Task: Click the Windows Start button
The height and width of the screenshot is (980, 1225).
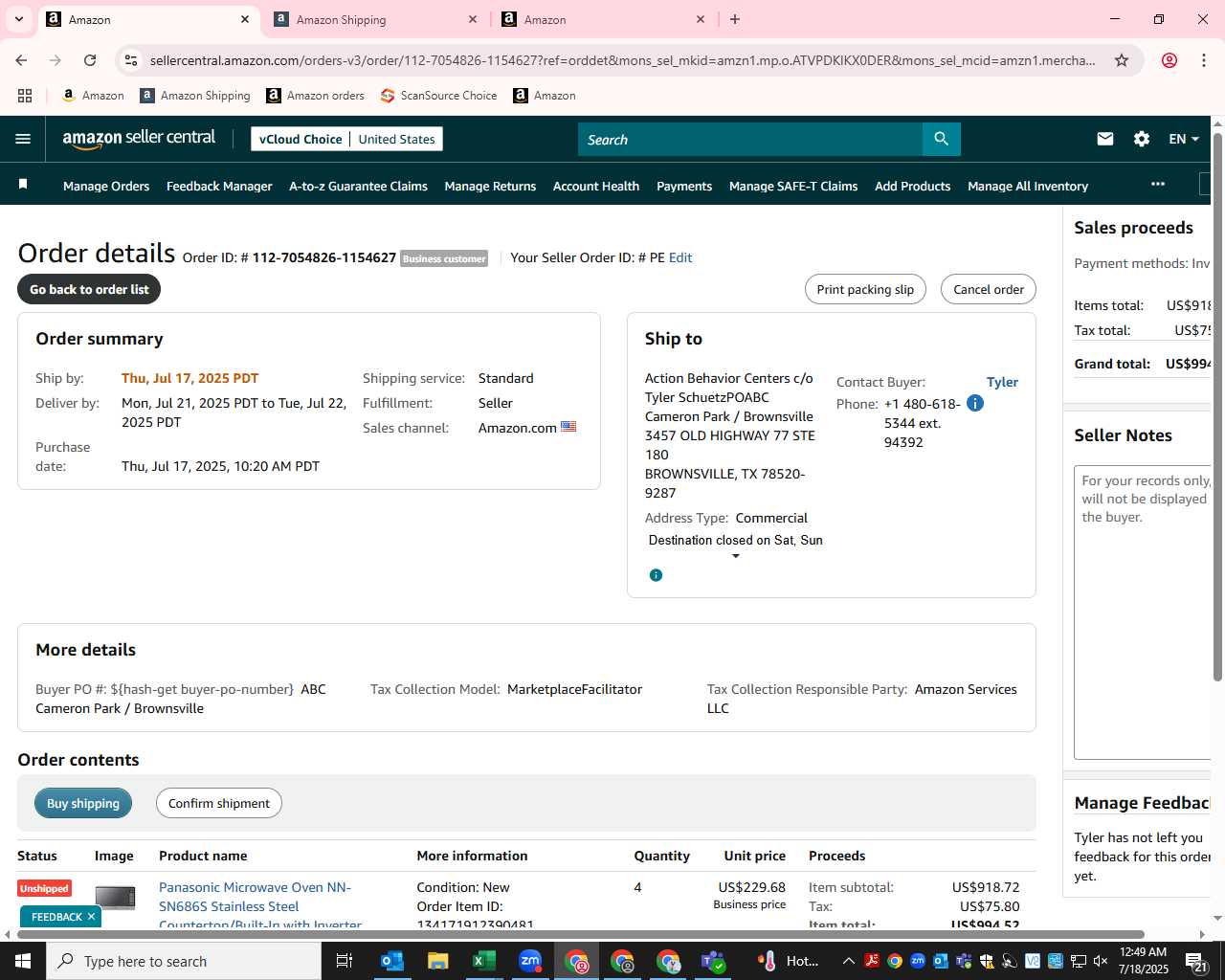Action: [23, 961]
